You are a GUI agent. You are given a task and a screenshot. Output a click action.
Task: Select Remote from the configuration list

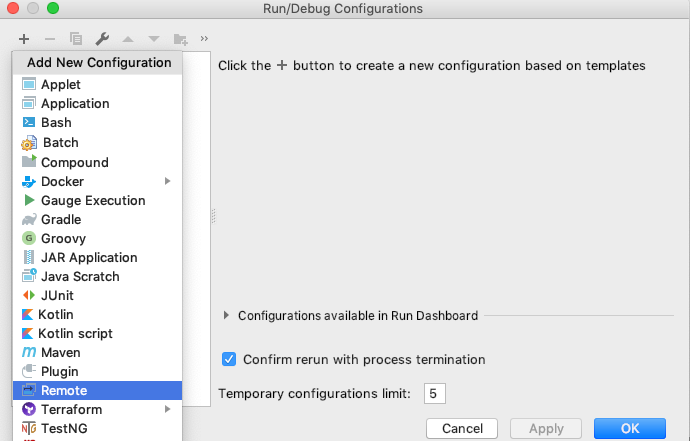pos(97,390)
